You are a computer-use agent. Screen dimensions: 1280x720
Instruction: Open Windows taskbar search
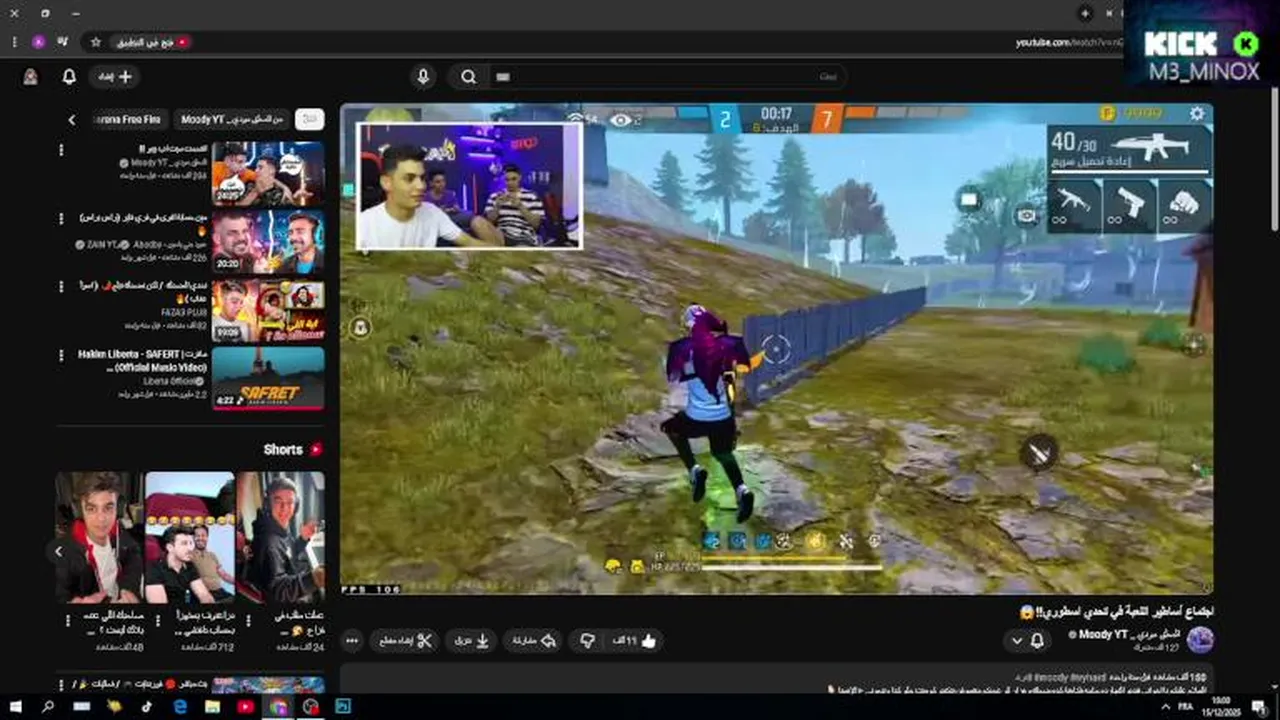(47, 706)
